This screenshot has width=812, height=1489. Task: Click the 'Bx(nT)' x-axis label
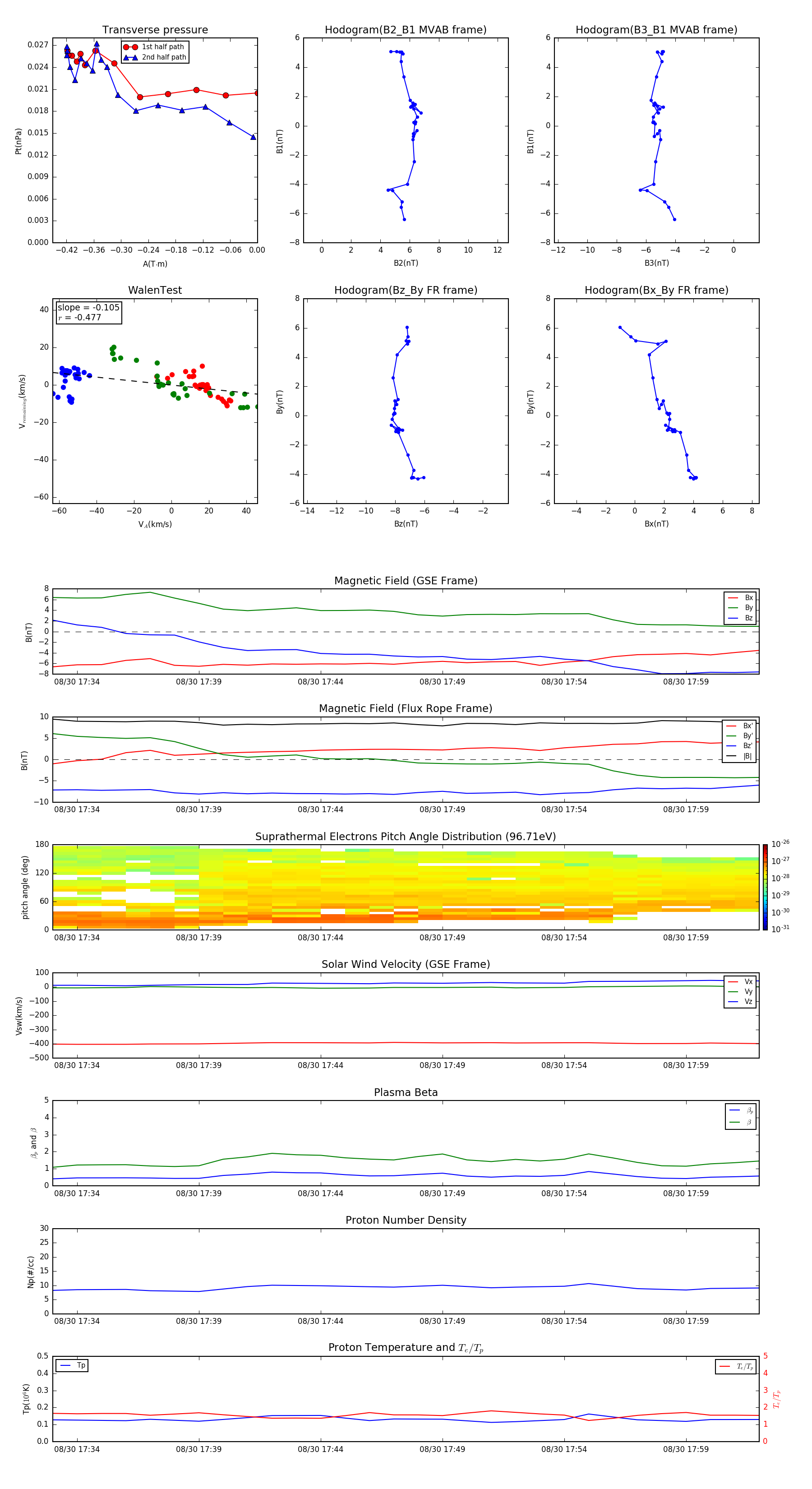(x=656, y=524)
